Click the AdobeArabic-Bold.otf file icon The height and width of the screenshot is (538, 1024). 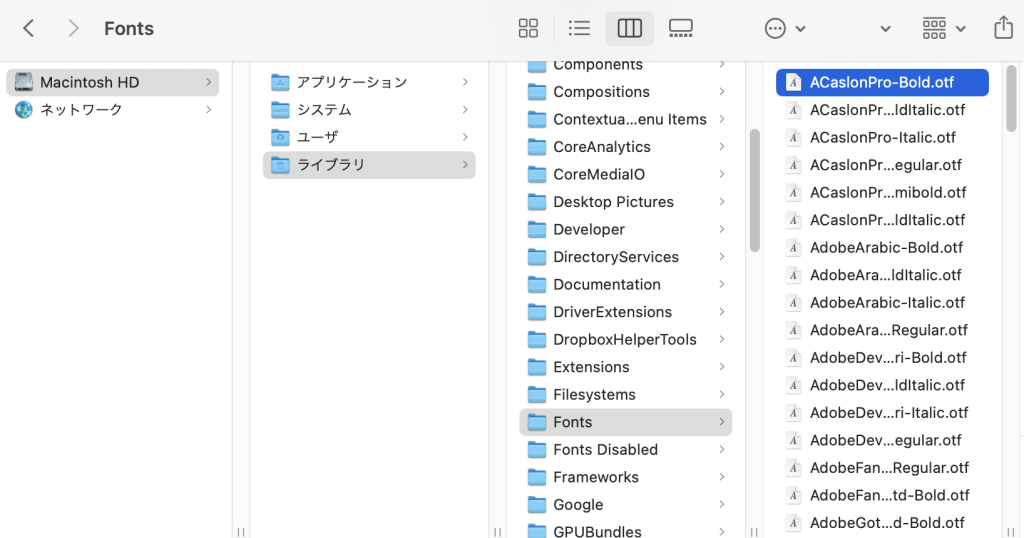pyautogui.click(x=793, y=247)
